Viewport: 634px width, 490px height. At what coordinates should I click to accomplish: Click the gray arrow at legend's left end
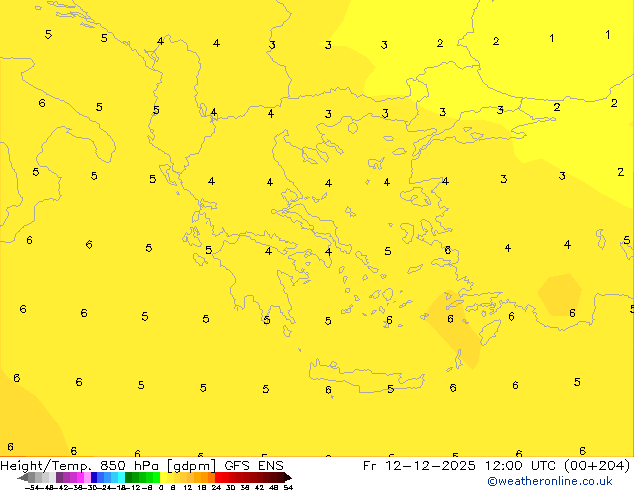23,477
